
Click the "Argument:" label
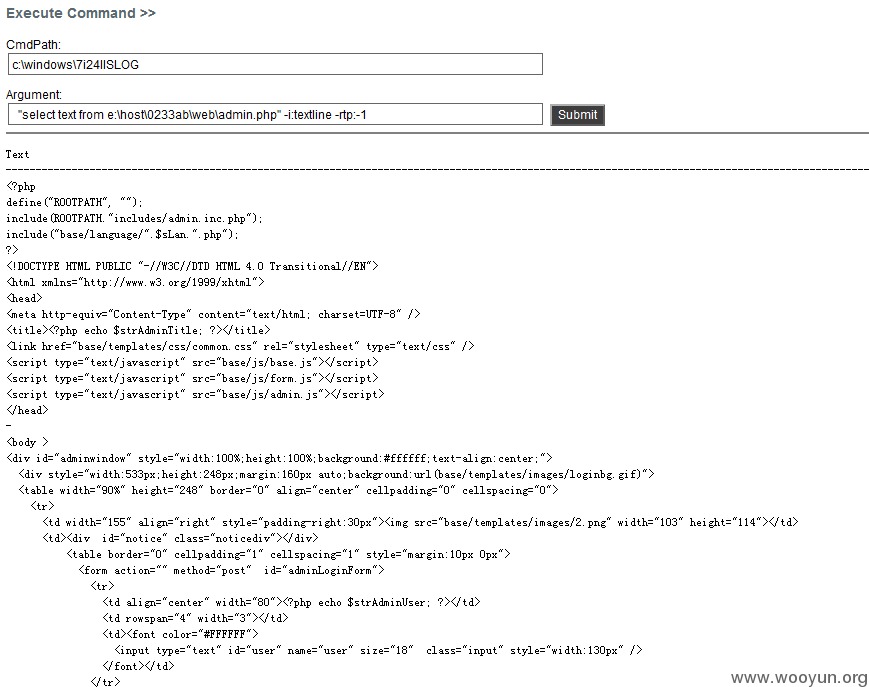click(x=34, y=95)
